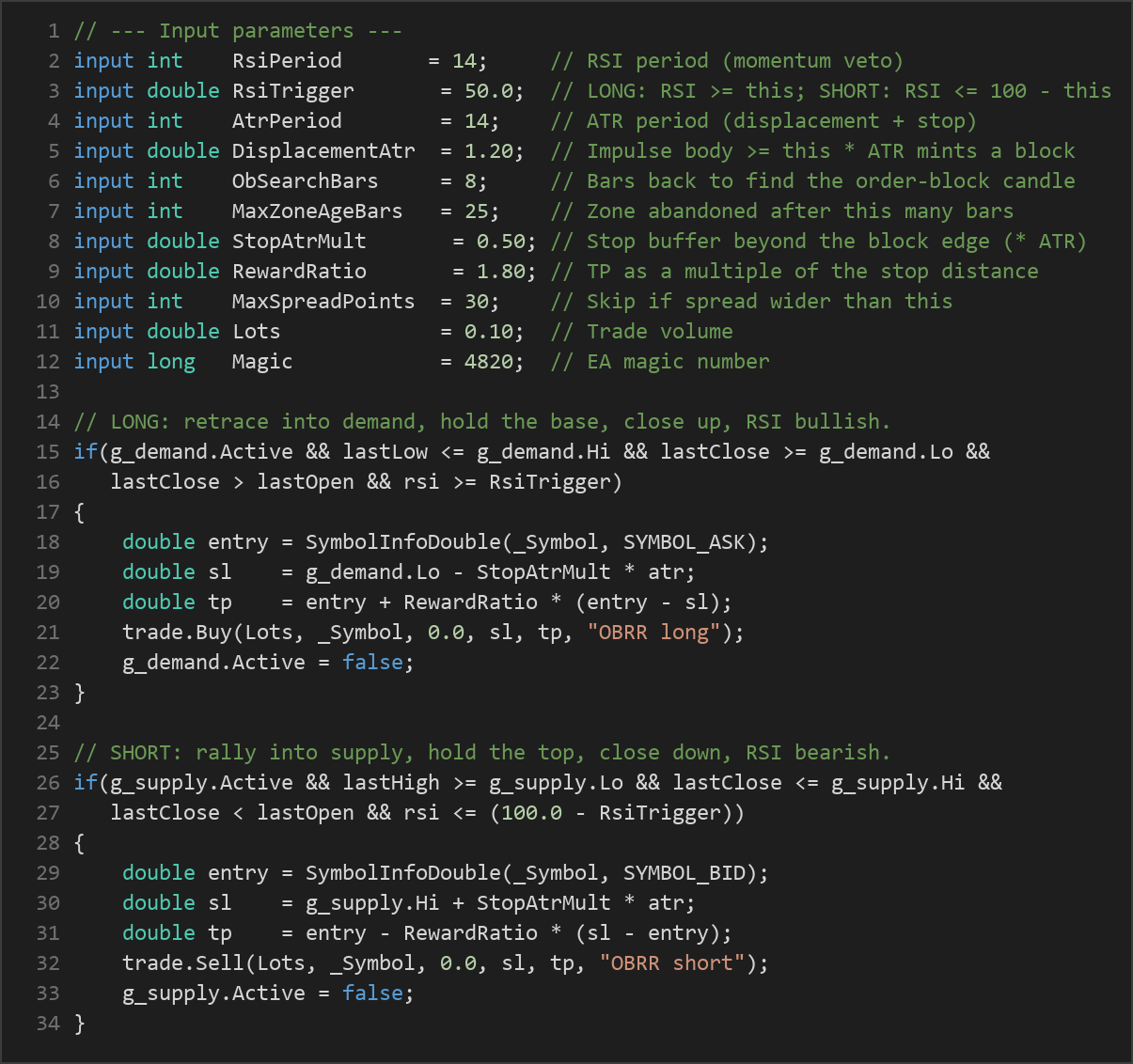Click the value "0.50" on line 8

(500, 242)
